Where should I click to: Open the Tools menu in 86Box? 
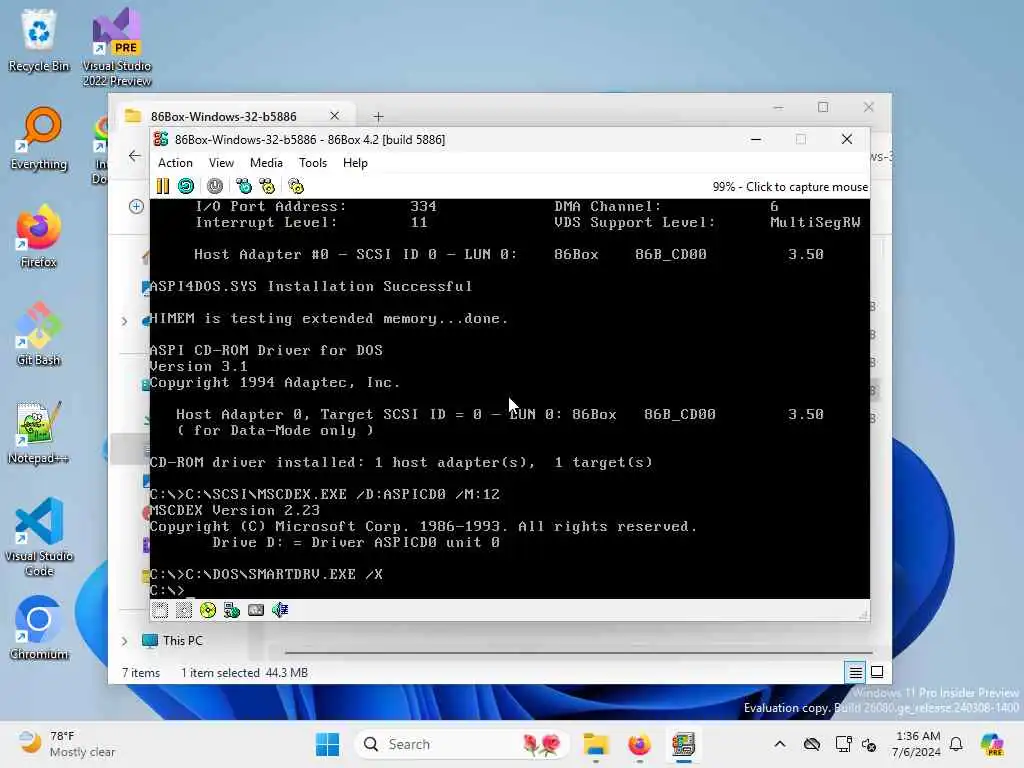[x=313, y=163]
